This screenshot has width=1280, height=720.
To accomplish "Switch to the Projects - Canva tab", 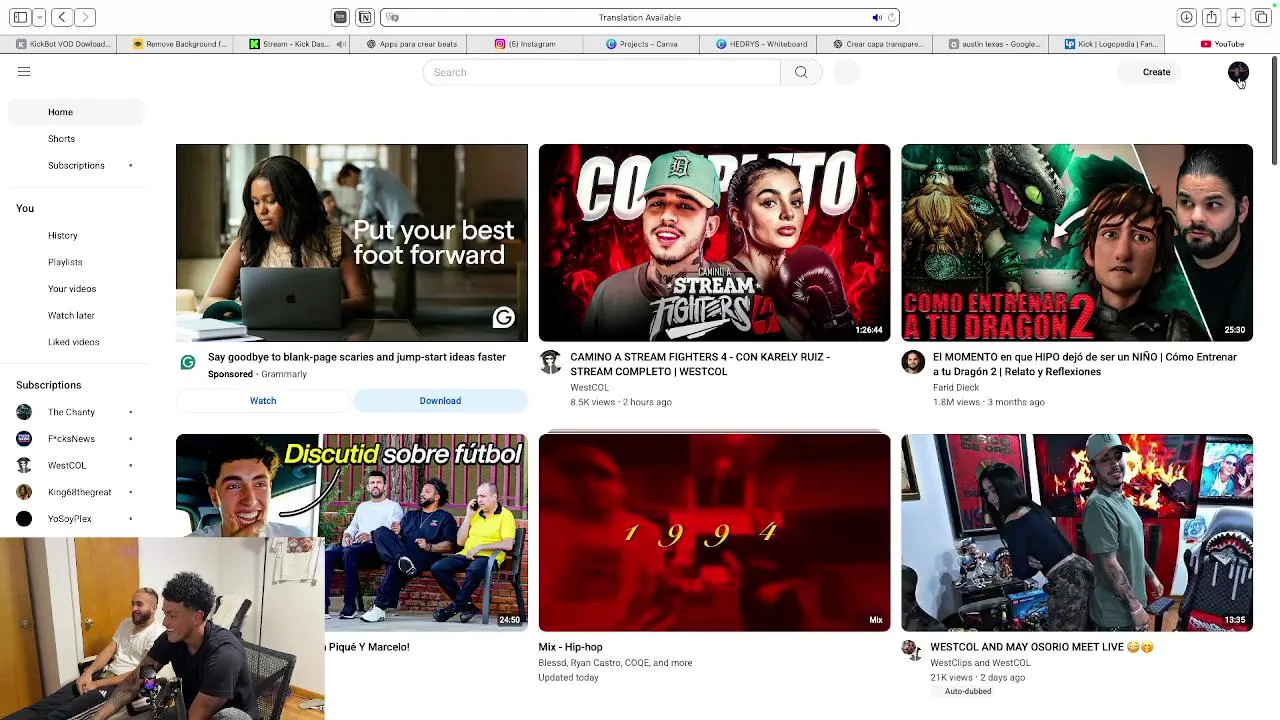I will (x=641, y=44).
